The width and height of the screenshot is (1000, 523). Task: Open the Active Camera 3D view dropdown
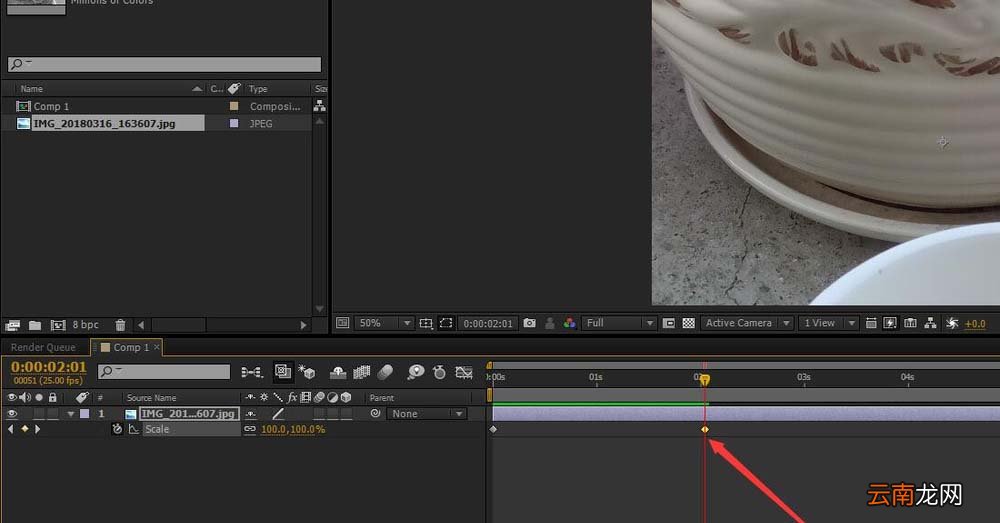[x=747, y=323]
